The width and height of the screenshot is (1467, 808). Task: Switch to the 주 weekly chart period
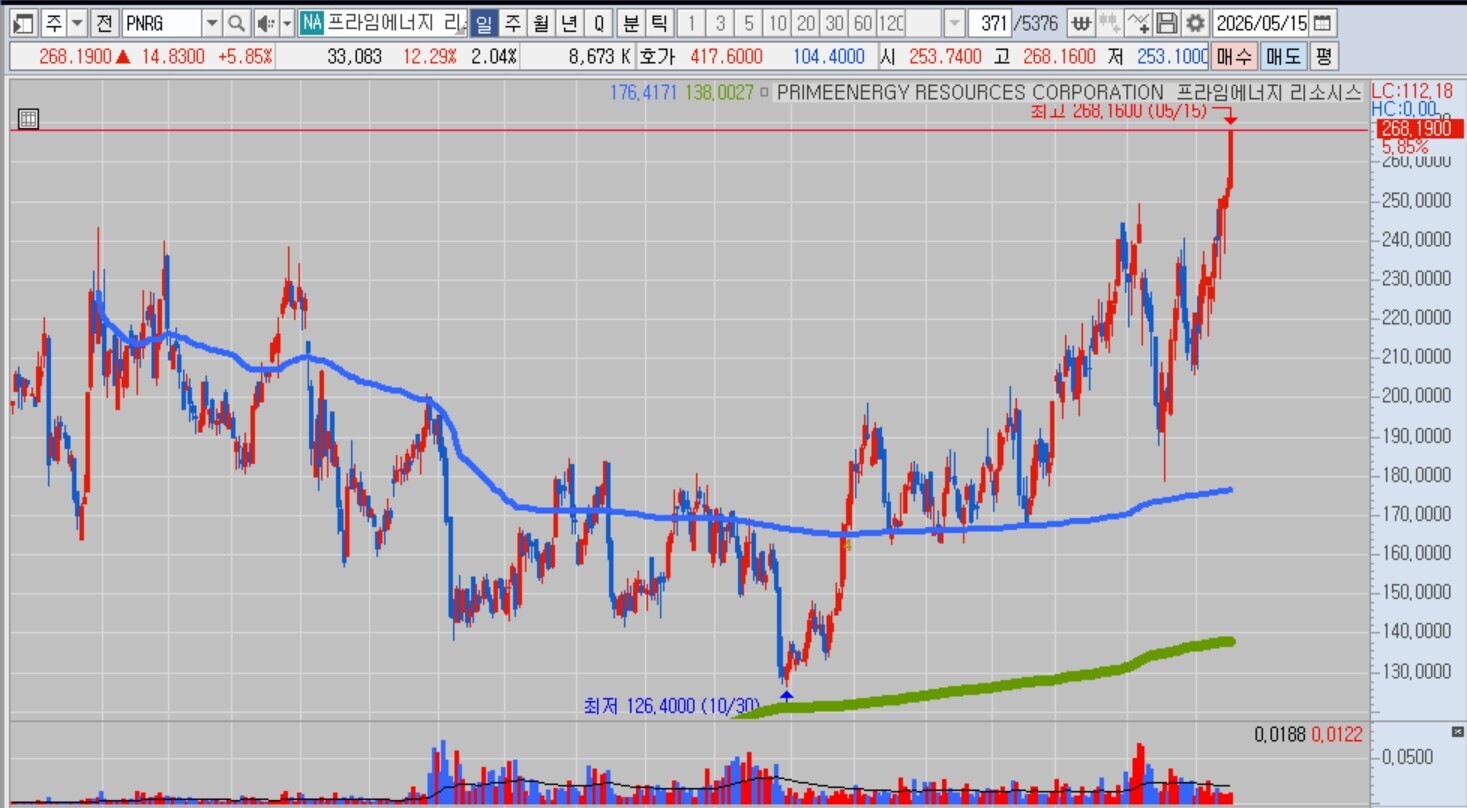[512, 22]
